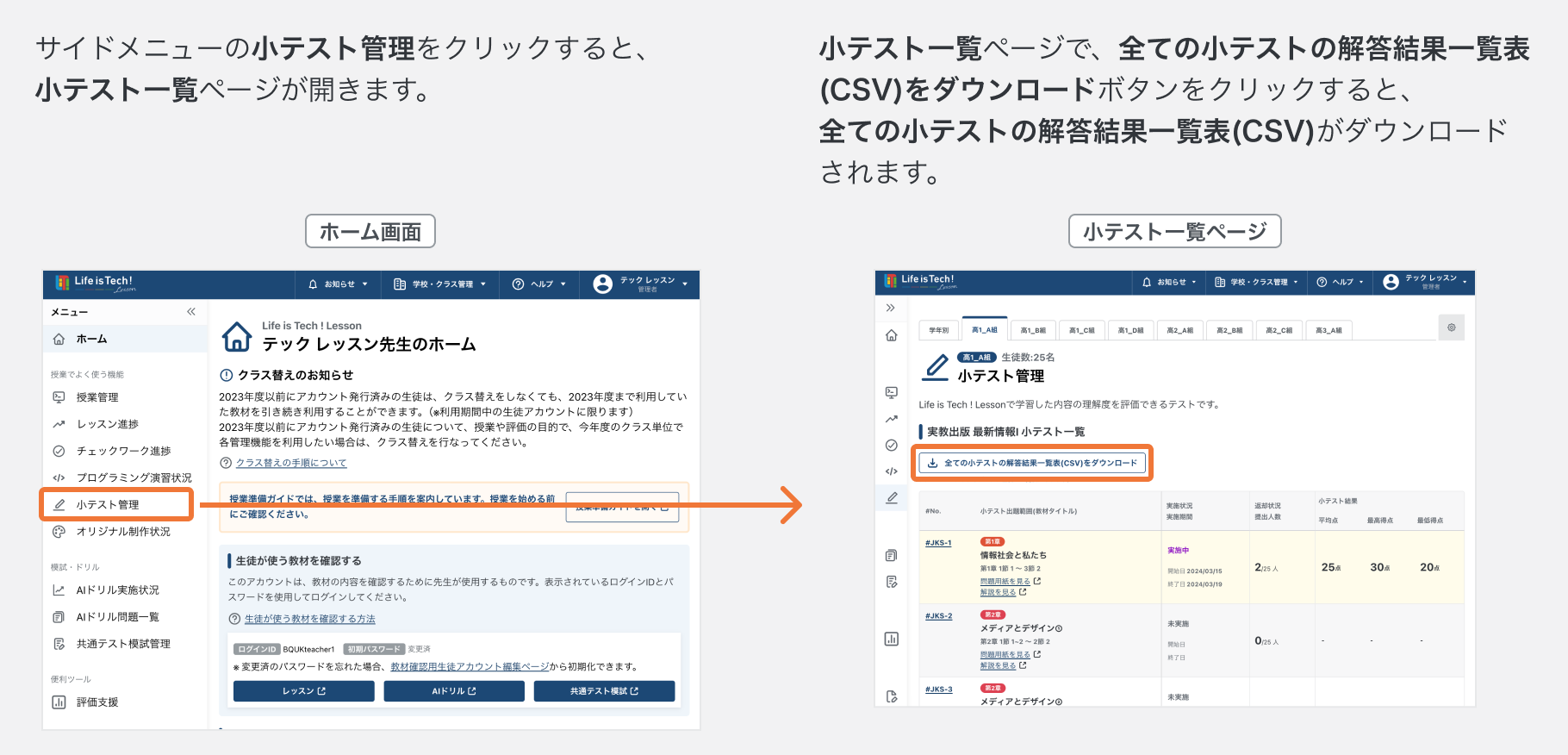The height and width of the screenshot is (755, 1568).
Task: Click 授業管理 monitor icon in quiz page sidebar
Action: point(892,392)
